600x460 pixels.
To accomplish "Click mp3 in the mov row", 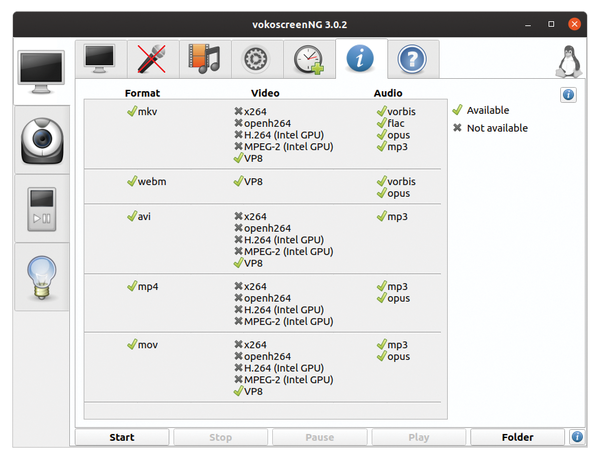I will click(x=392, y=344).
